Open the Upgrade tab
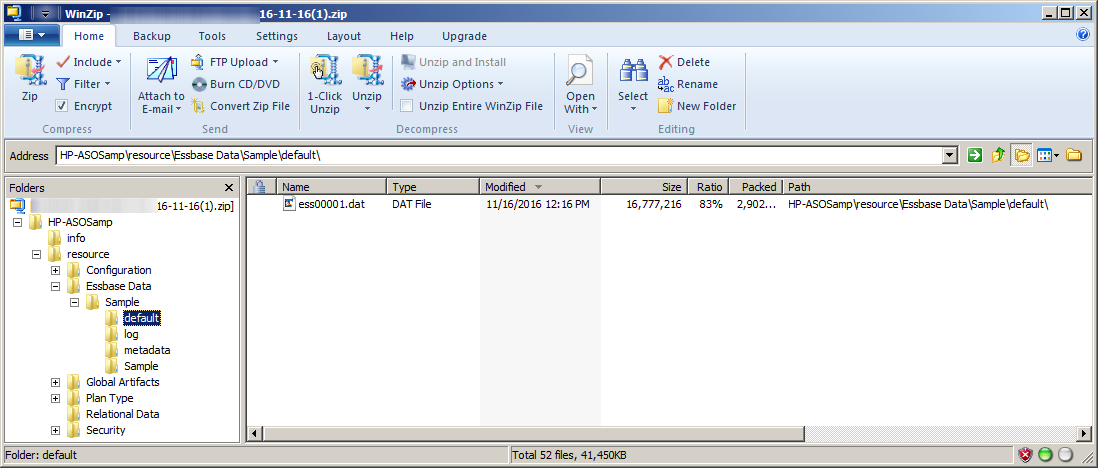This screenshot has height=468, width=1098. (464, 36)
